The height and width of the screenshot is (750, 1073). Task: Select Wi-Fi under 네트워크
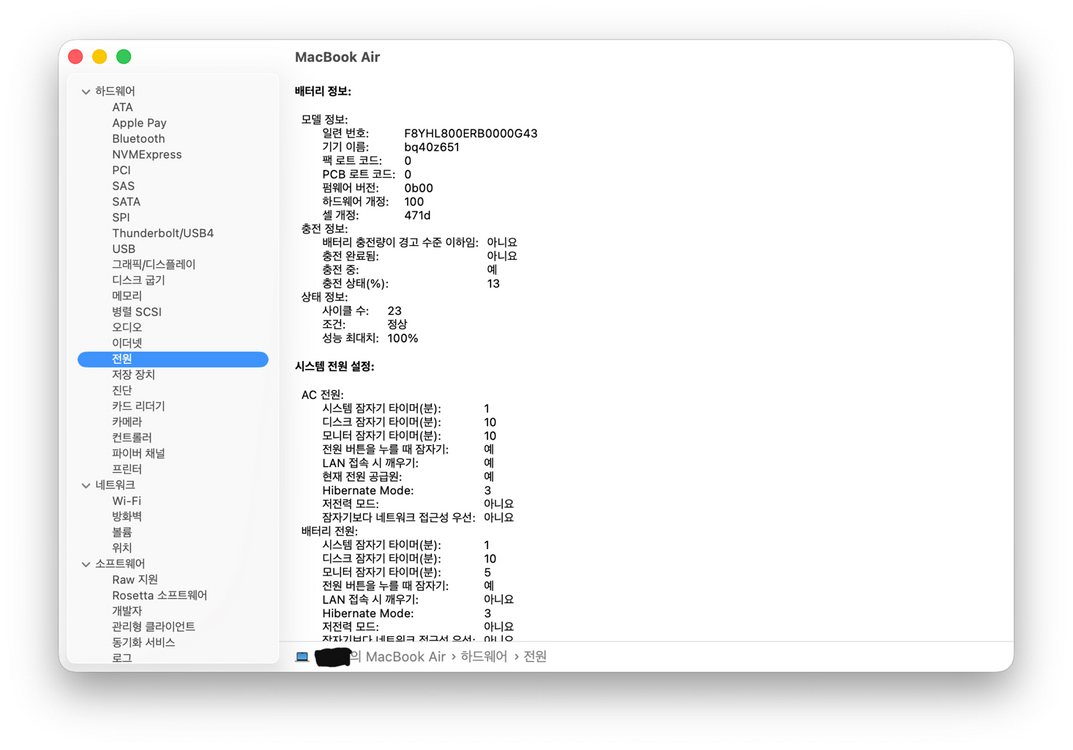(x=126, y=501)
